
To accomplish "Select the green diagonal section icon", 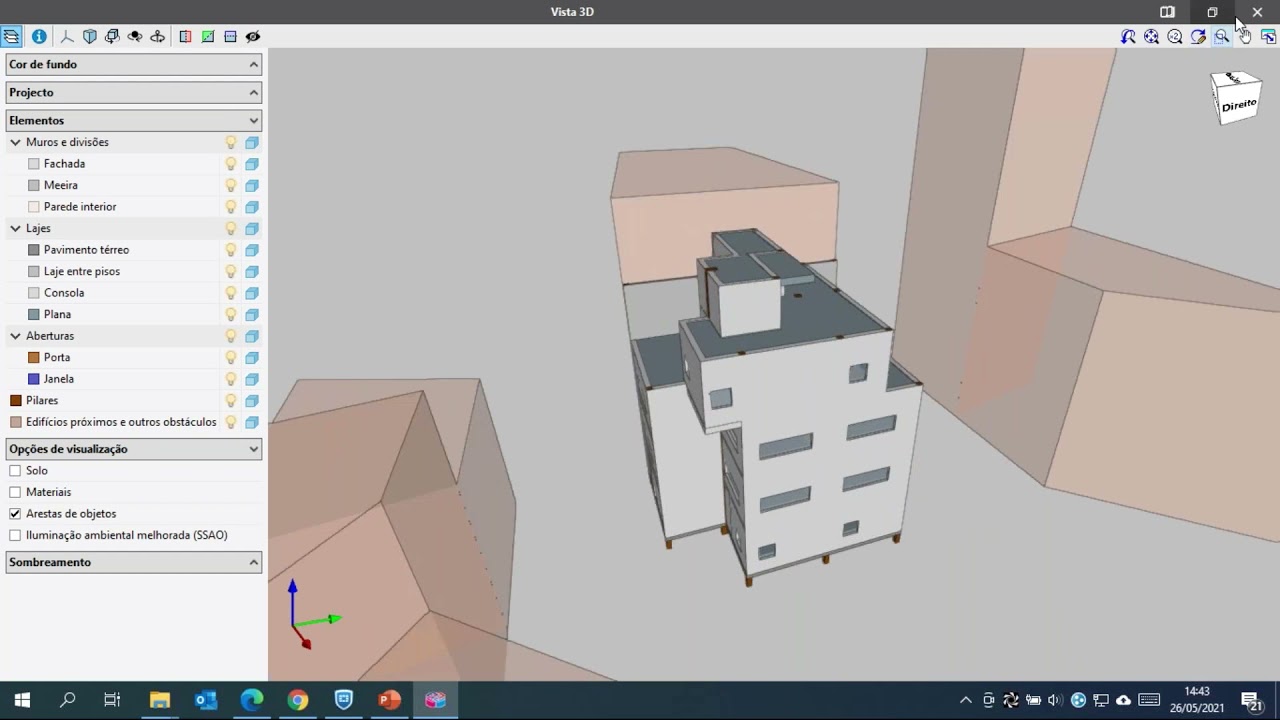I will 208,36.
